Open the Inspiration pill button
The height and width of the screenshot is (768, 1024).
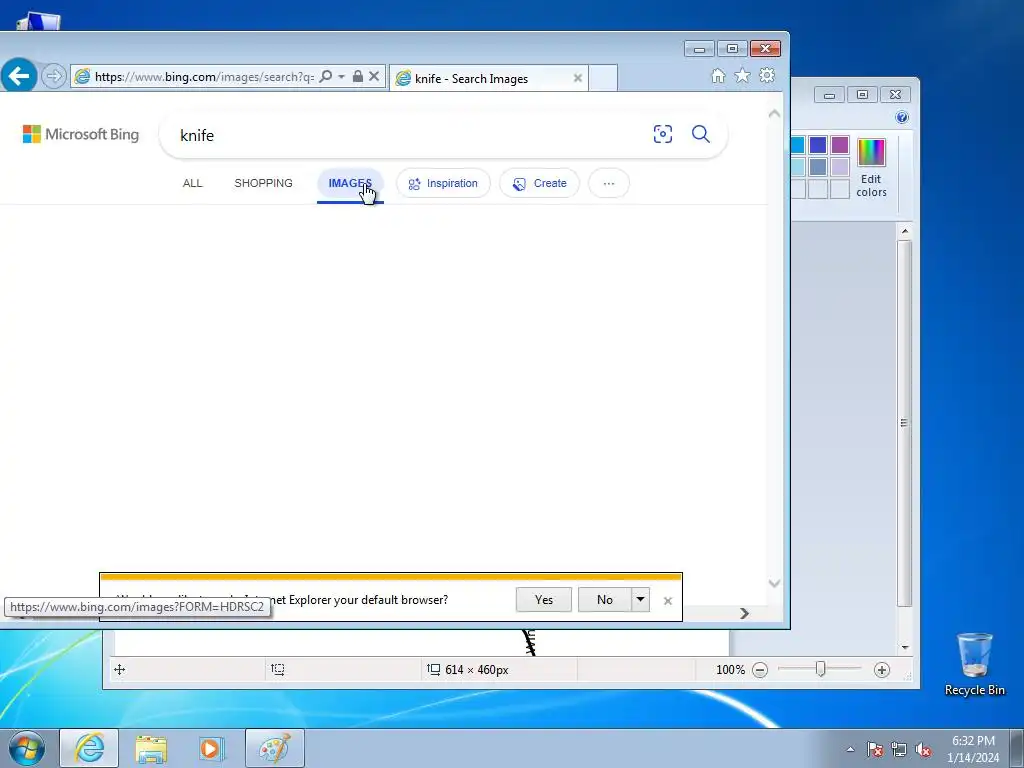(443, 184)
